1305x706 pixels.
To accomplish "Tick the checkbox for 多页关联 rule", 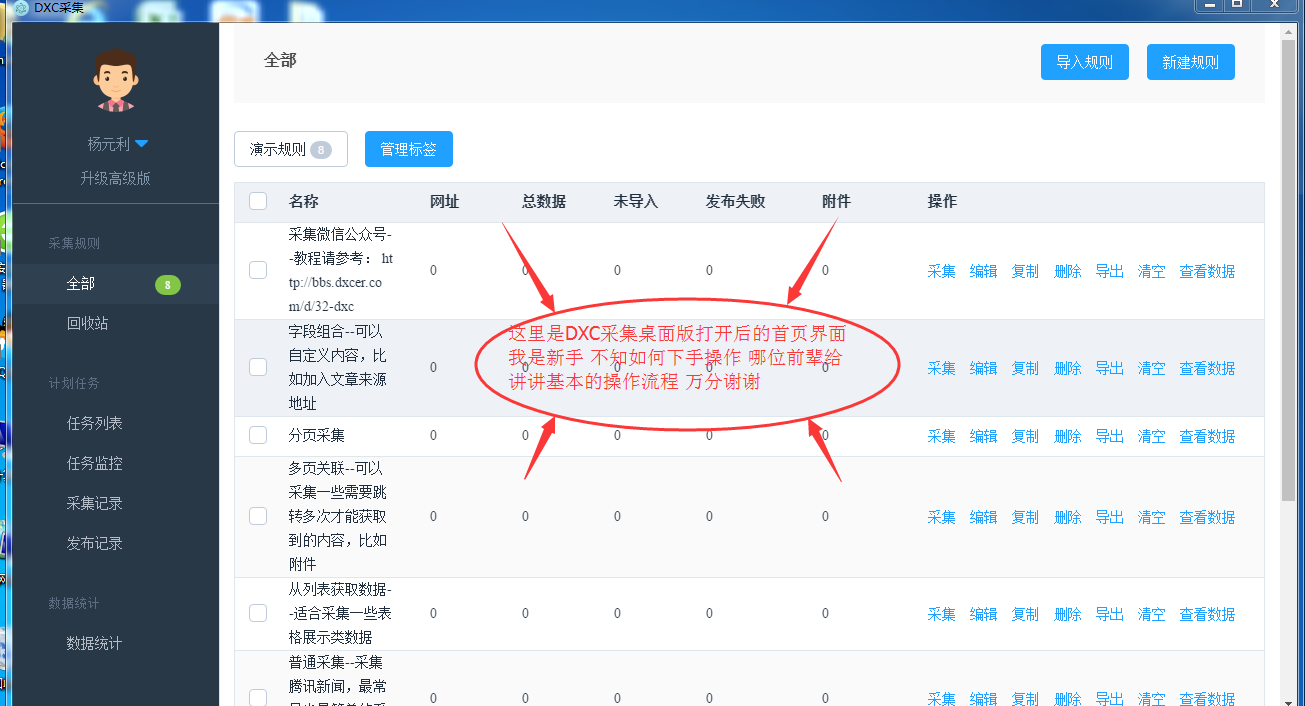I will tap(258, 516).
